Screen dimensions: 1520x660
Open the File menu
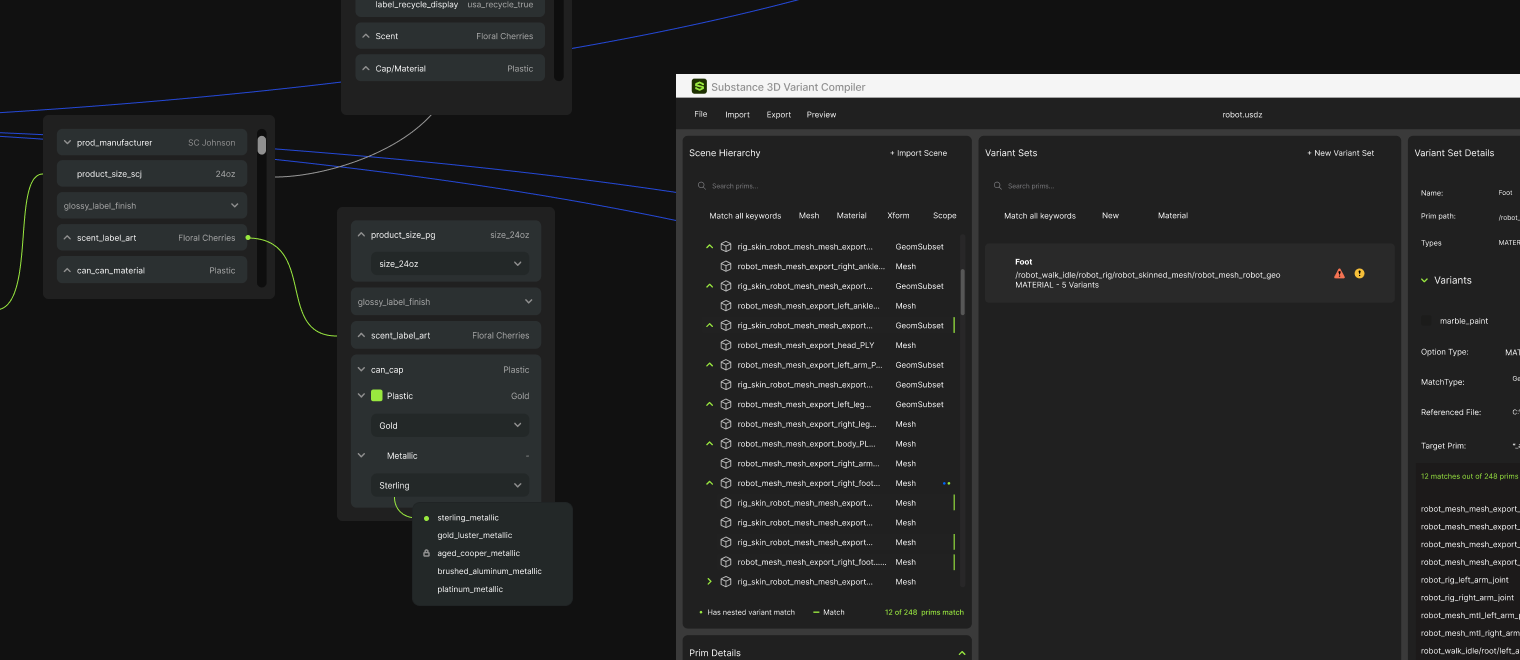pyautogui.click(x=701, y=115)
